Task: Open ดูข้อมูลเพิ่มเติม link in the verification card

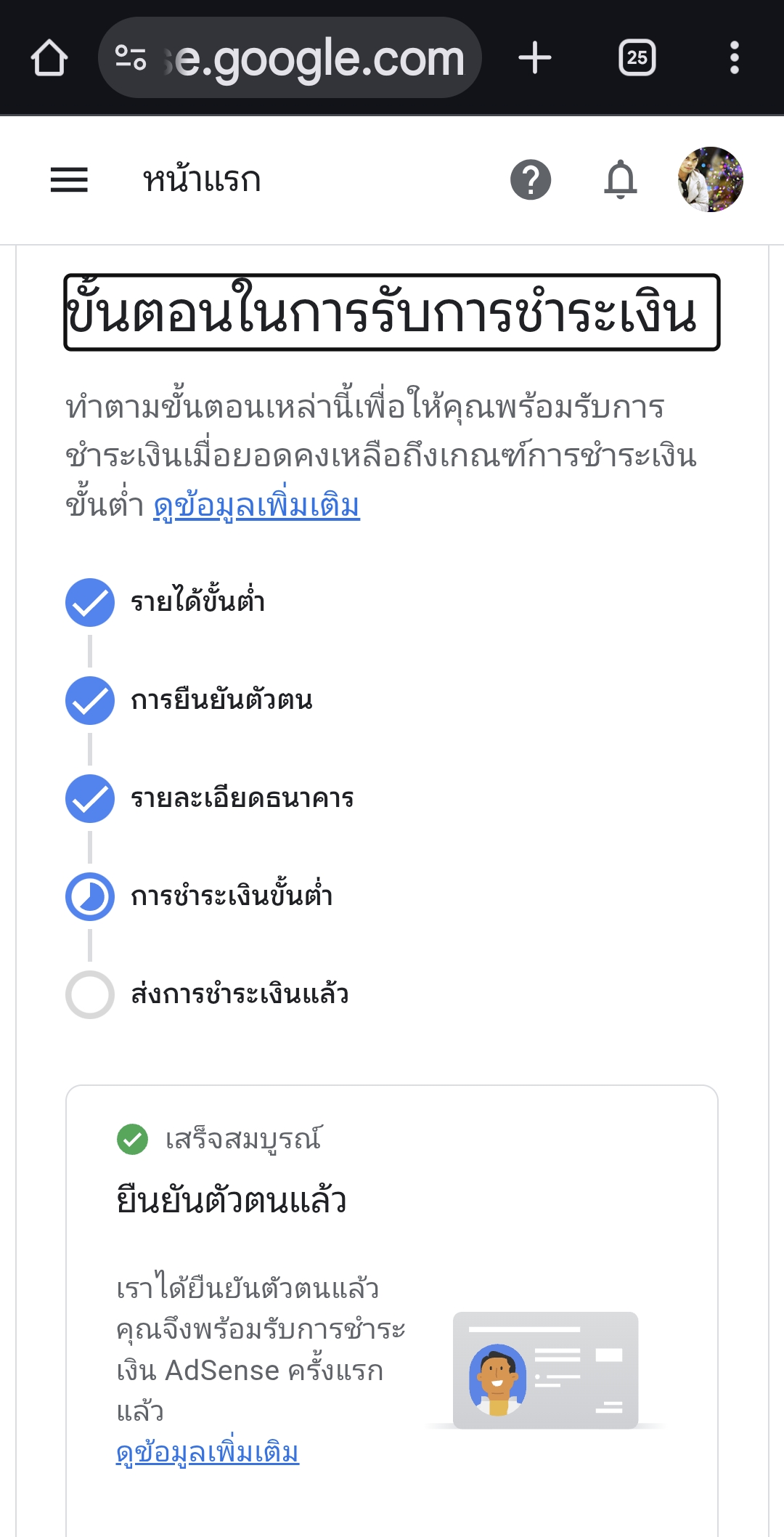Action: pos(208,1452)
